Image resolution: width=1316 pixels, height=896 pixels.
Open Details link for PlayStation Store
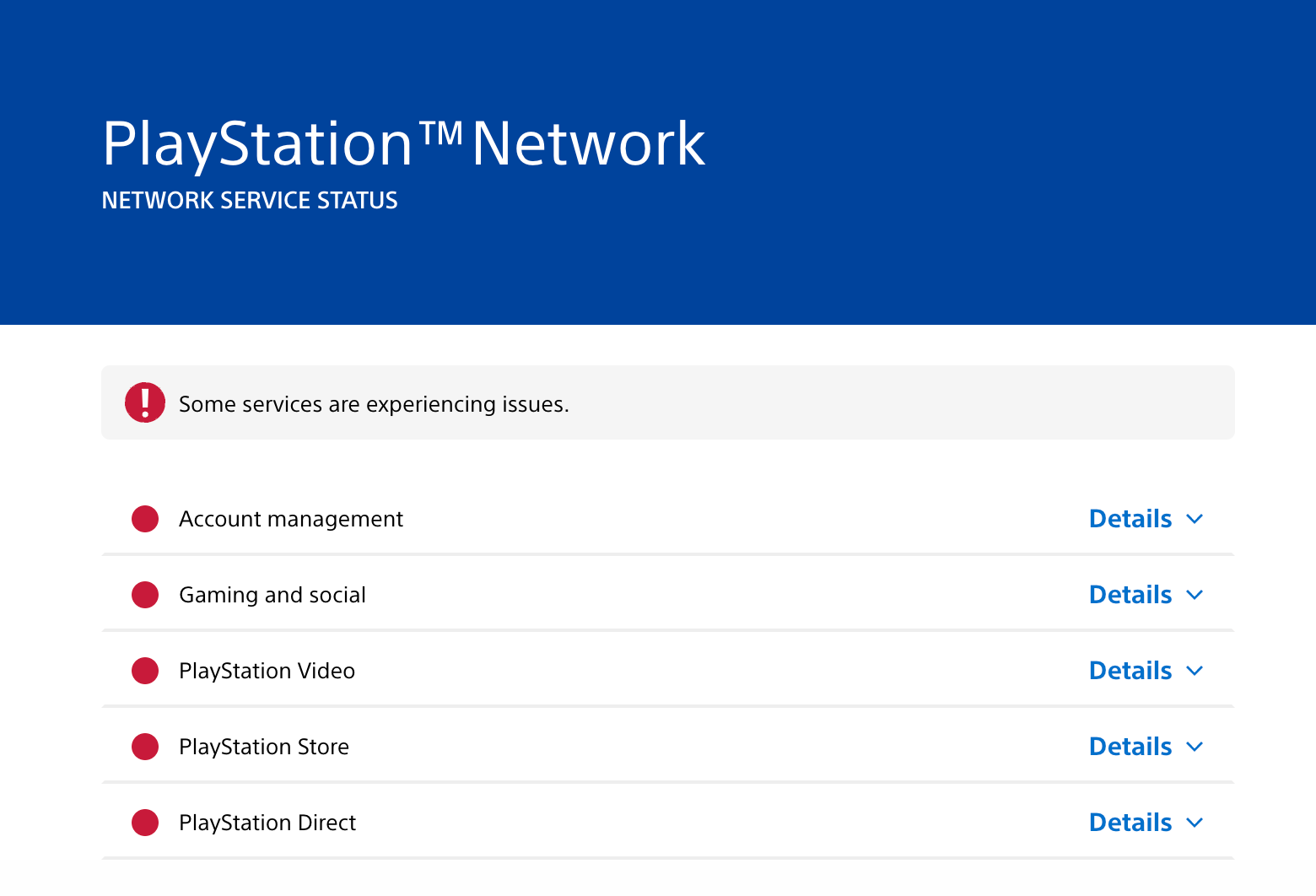[x=1130, y=747]
